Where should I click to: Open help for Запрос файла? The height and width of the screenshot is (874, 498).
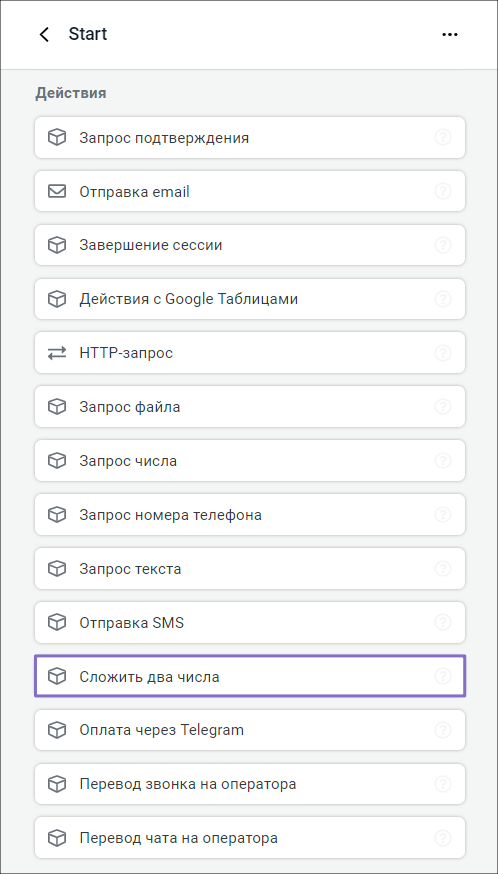click(x=443, y=407)
